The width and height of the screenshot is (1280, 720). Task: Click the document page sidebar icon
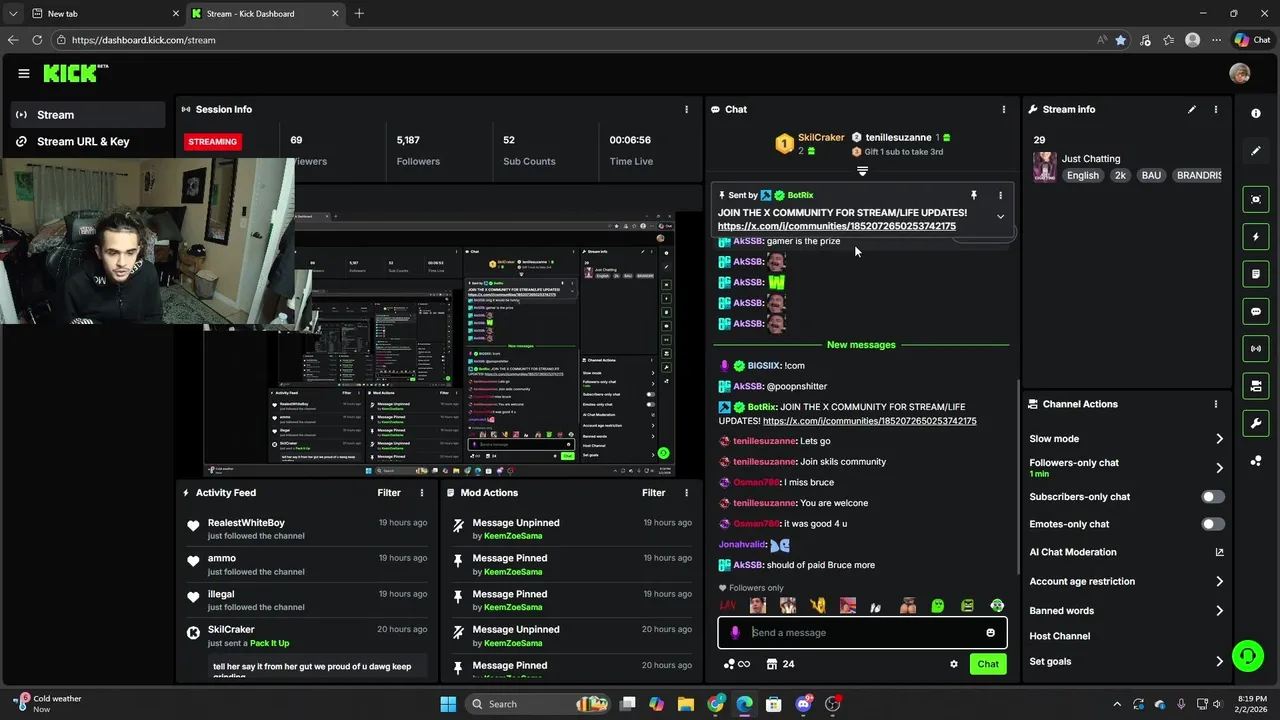[1256, 274]
